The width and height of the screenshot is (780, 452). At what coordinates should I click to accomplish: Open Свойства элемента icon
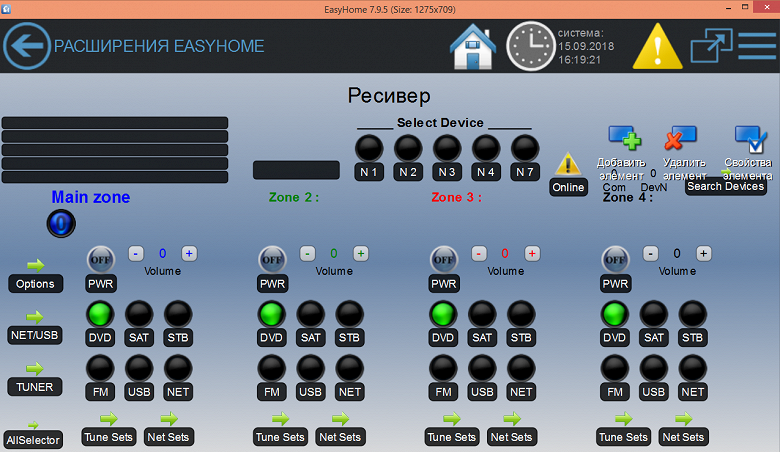click(x=751, y=139)
